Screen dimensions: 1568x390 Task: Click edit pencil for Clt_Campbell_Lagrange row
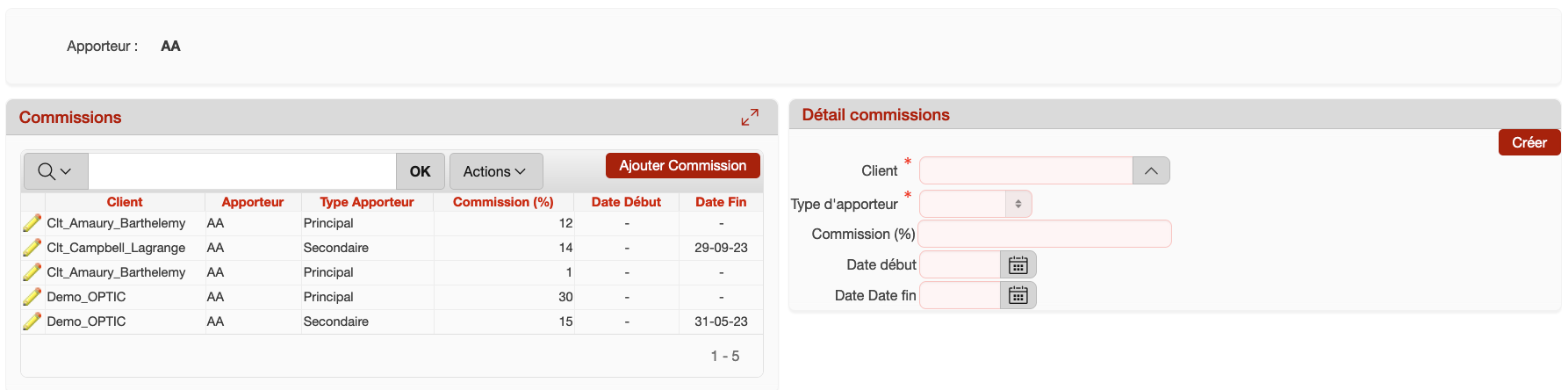(32, 248)
